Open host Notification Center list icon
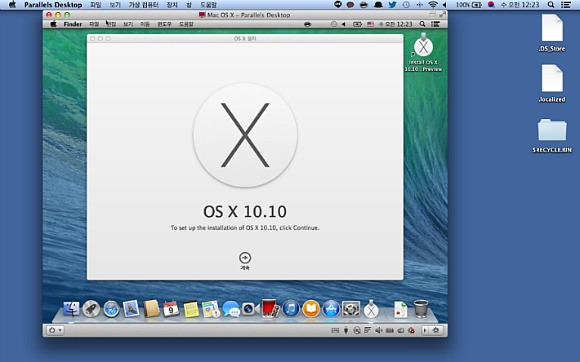Viewport: 580px width, 362px height. [x=566, y=5]
